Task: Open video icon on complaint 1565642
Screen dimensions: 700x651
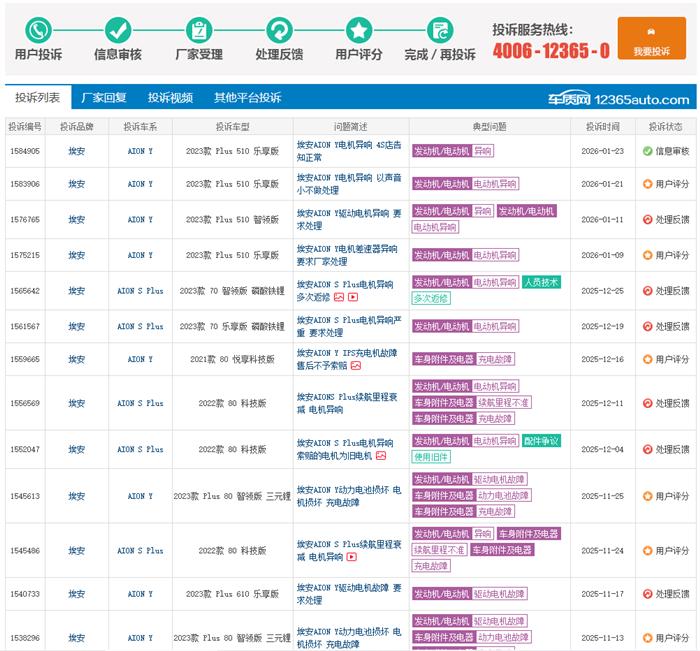Action: pos(353,297)
